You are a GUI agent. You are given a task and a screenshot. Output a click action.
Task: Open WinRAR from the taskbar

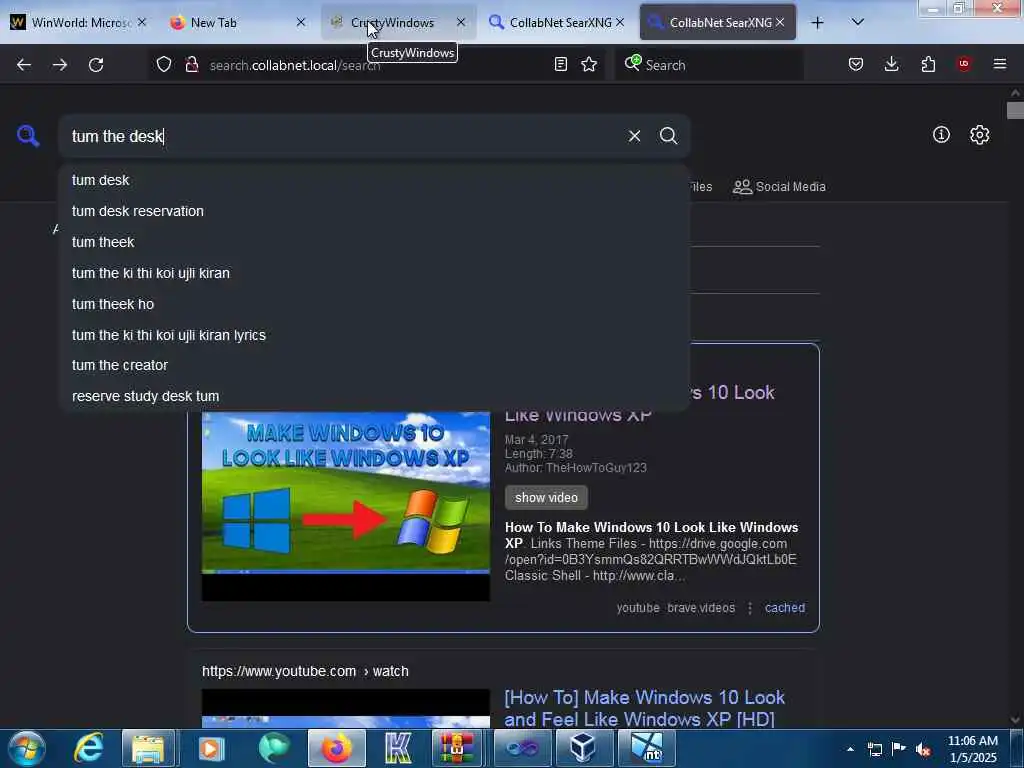coord(456,748)
